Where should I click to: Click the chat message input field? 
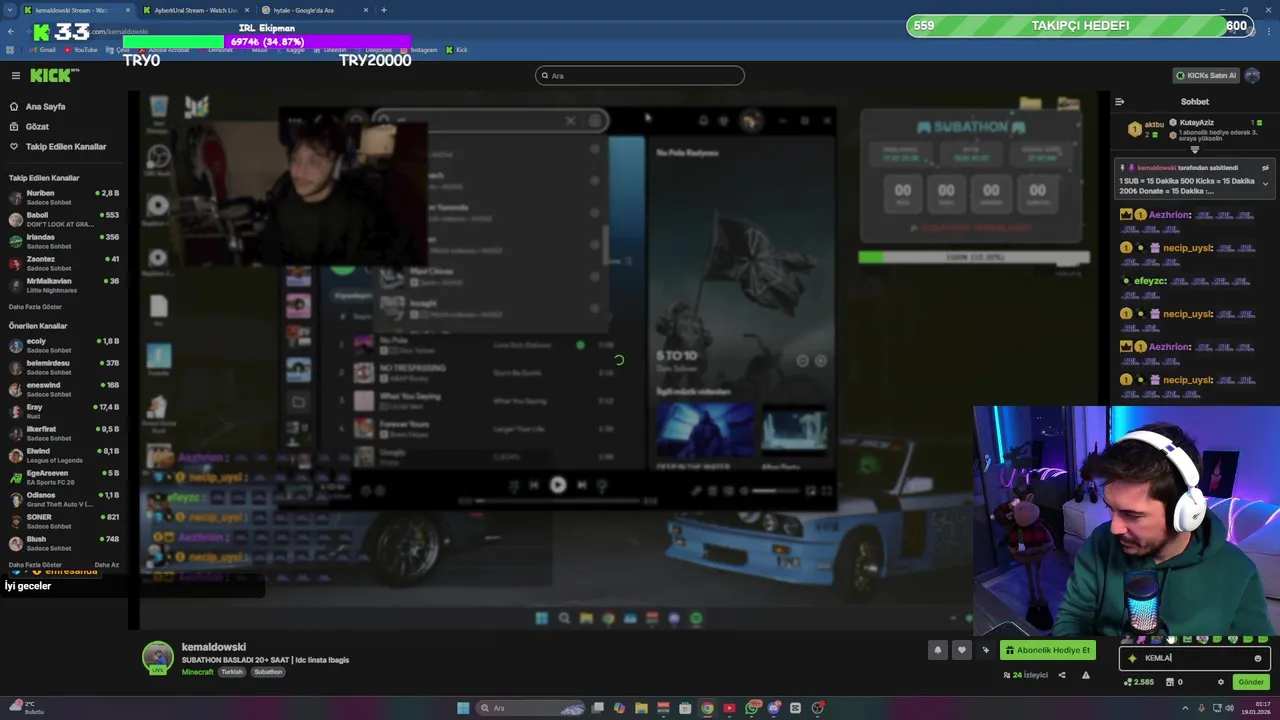[x=1194, y=658]
